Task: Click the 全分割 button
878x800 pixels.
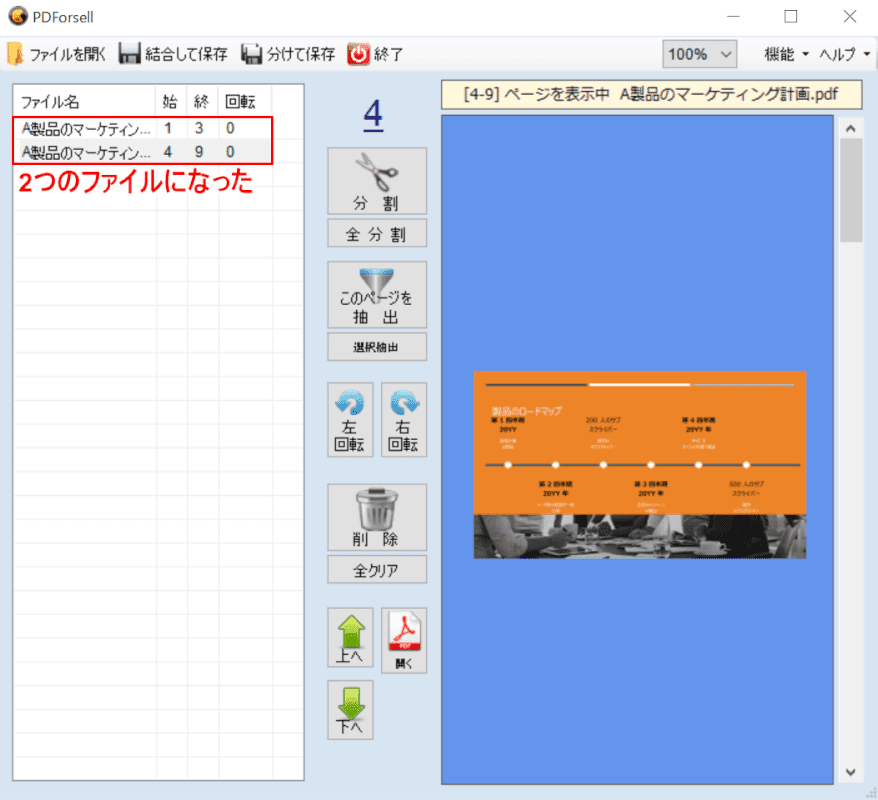Action: click(377, 233)
